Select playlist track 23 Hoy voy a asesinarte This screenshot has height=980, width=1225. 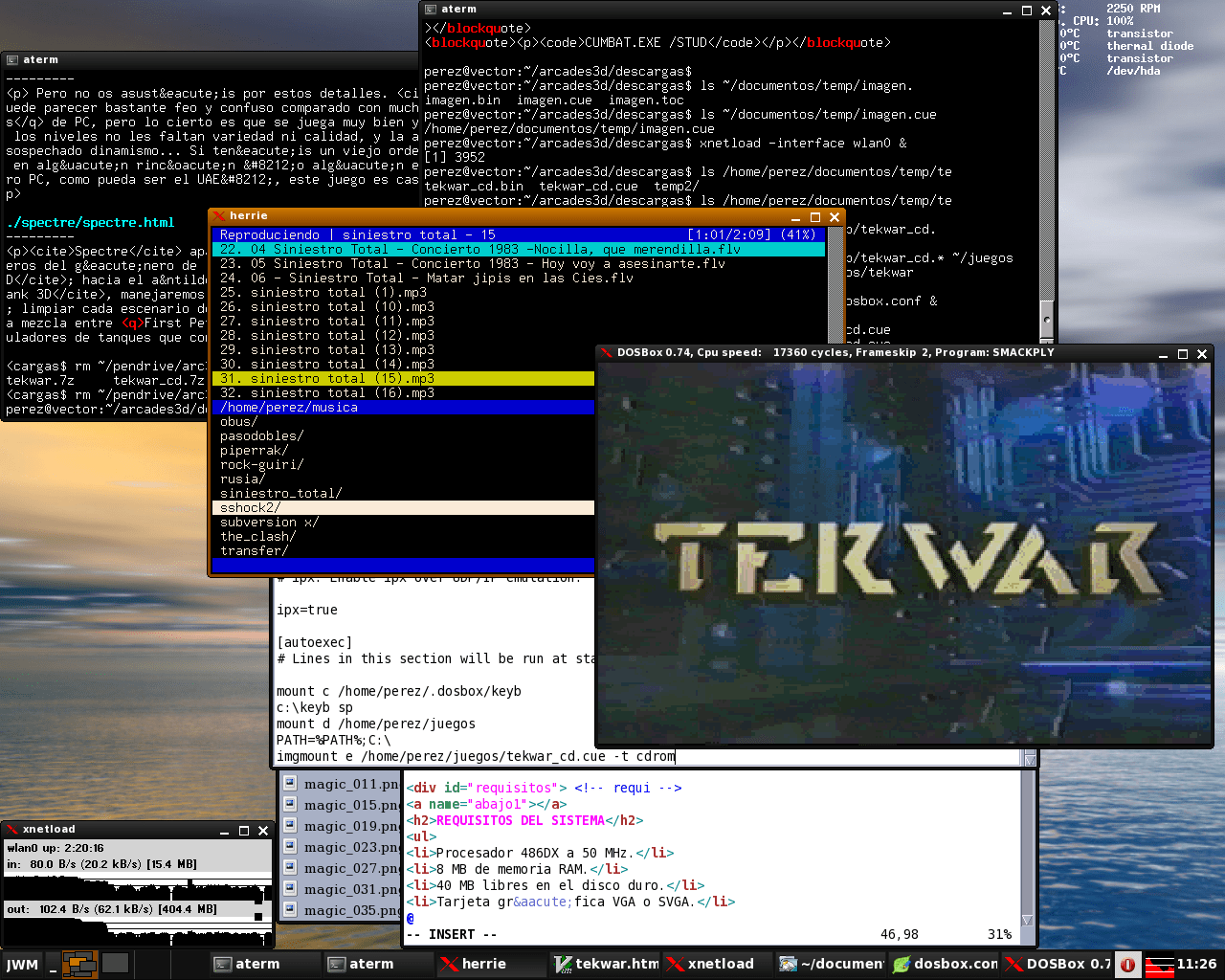(519, 264)
